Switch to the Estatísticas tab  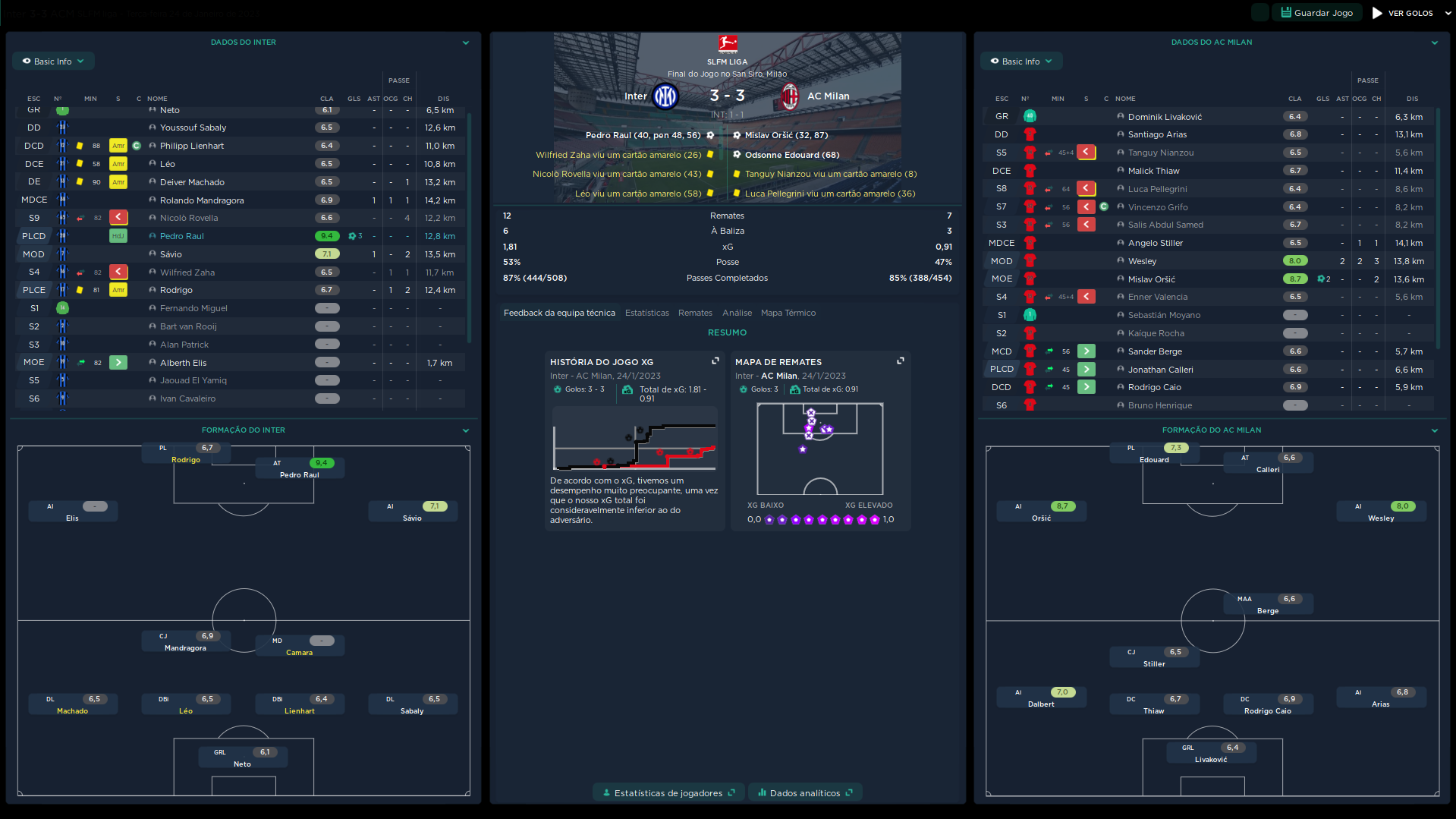tap(647, 313)
